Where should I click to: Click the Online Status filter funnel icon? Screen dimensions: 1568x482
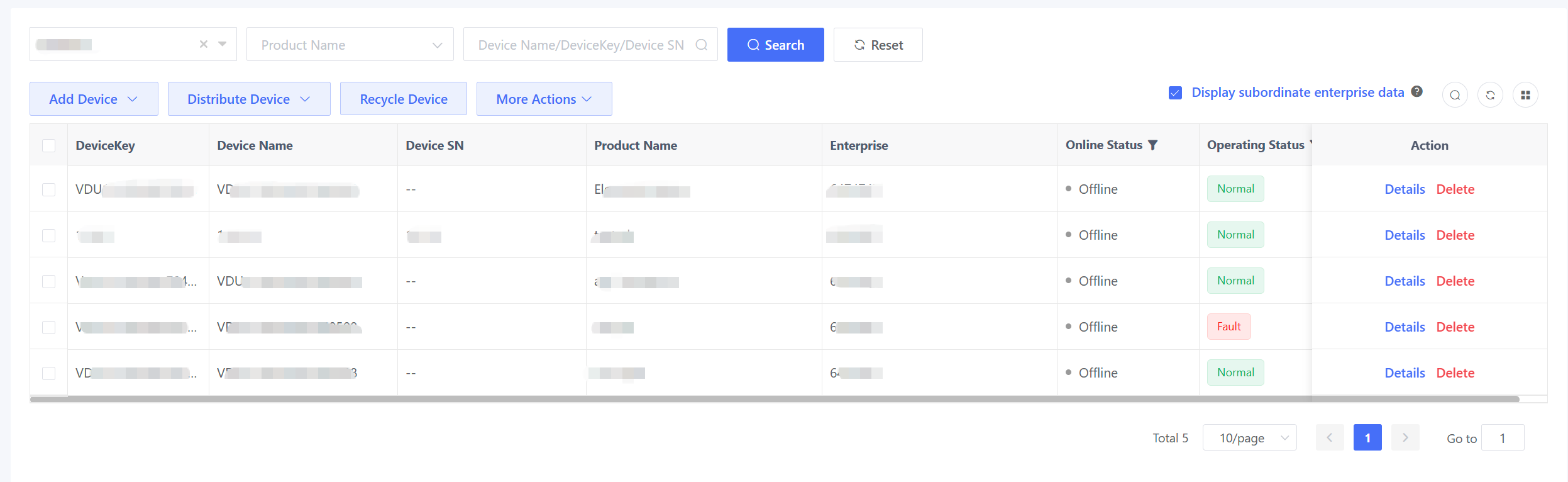pos(1152,145)
